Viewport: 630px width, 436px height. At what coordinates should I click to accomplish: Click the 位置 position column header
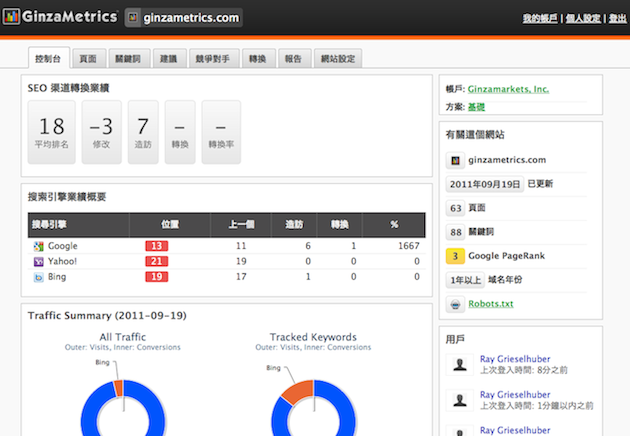(x=170, y=224)
